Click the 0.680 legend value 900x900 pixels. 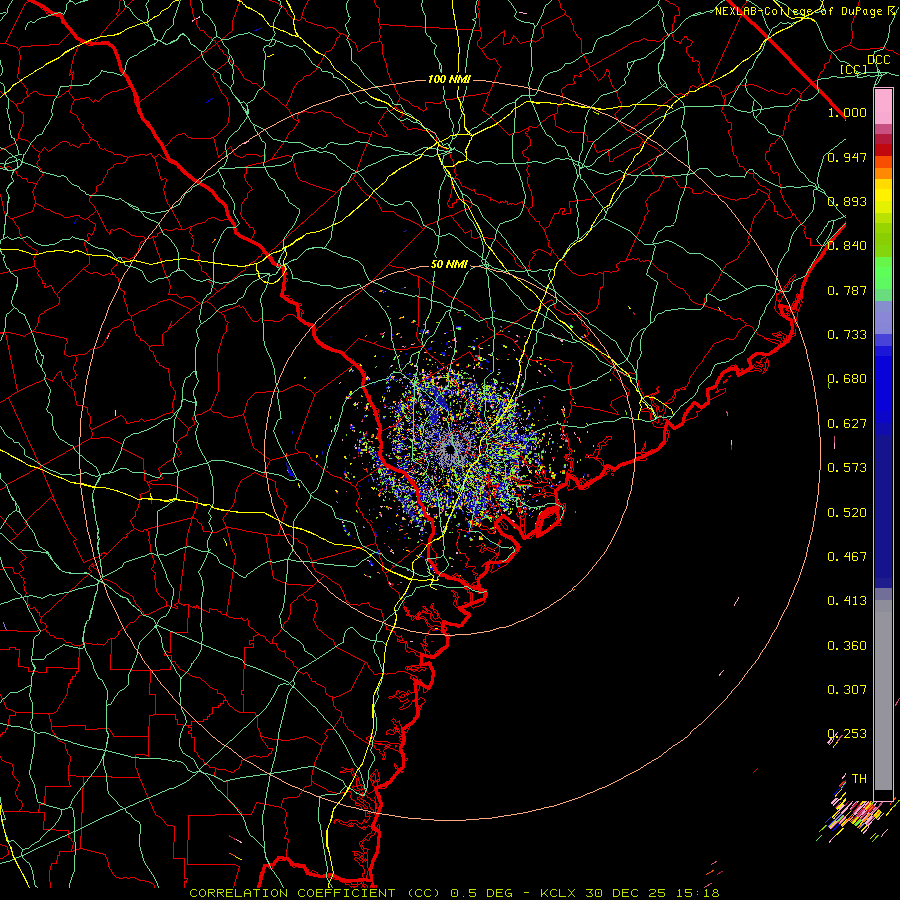[847, 379]
